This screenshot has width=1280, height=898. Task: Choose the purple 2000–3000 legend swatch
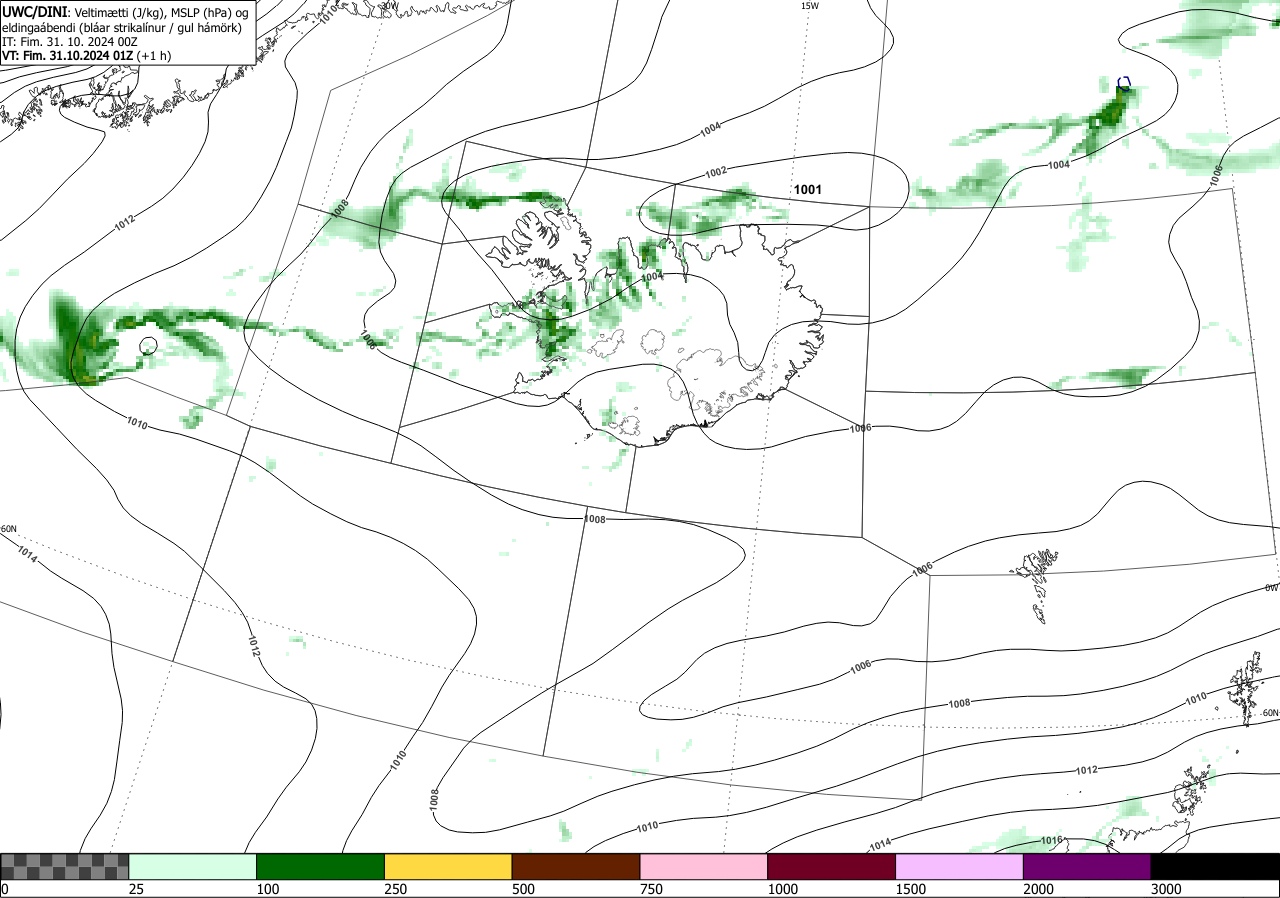(1087, 866)
